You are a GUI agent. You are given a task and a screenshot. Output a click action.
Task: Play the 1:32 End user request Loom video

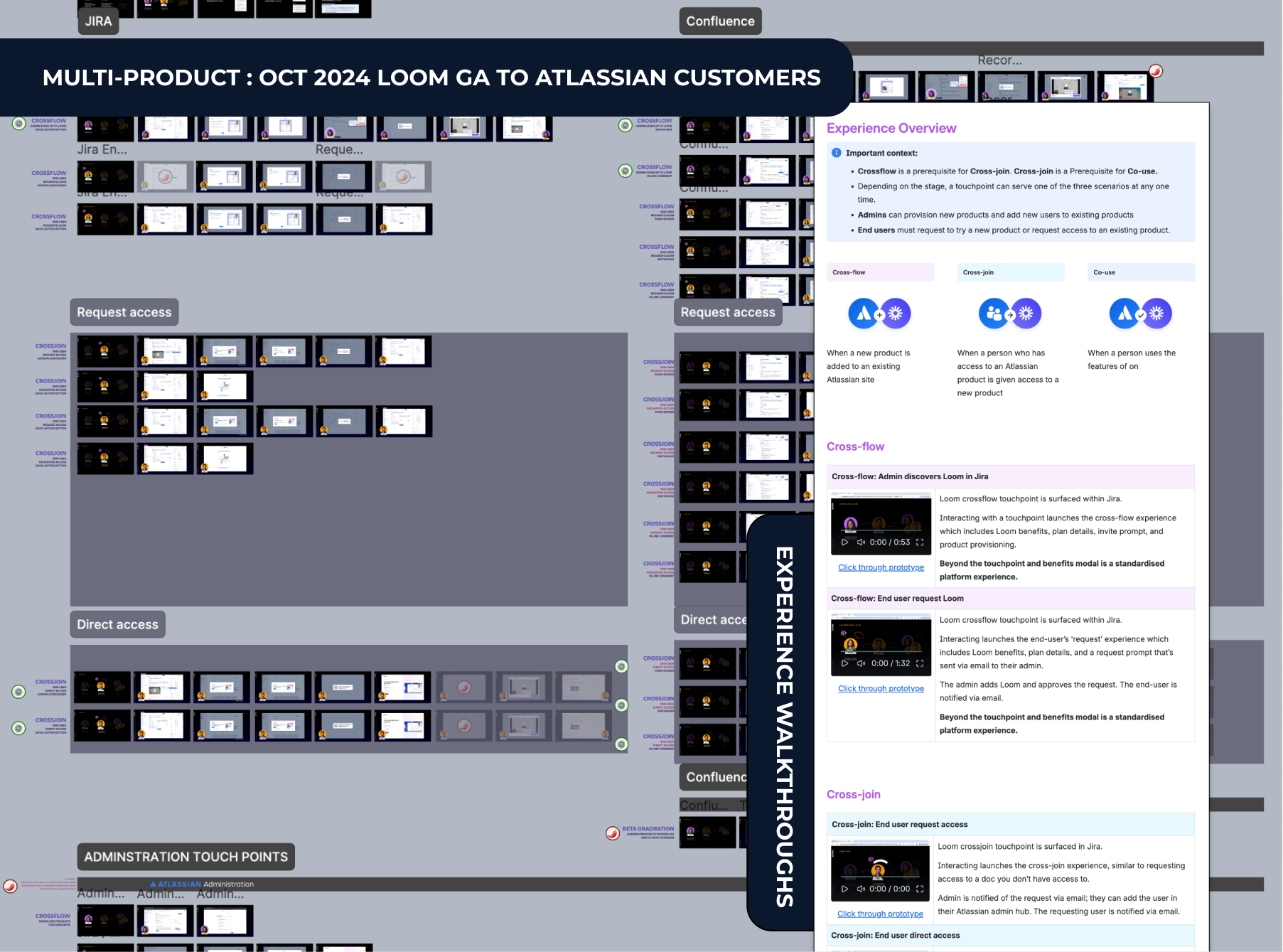pos(844,663)
